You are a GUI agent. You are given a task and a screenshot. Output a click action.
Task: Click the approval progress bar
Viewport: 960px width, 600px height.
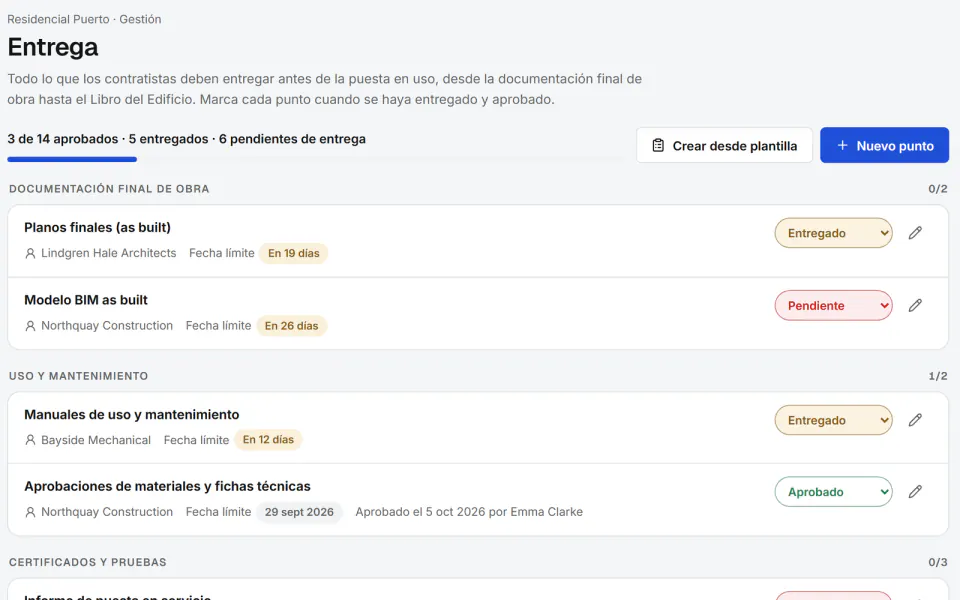315,159
